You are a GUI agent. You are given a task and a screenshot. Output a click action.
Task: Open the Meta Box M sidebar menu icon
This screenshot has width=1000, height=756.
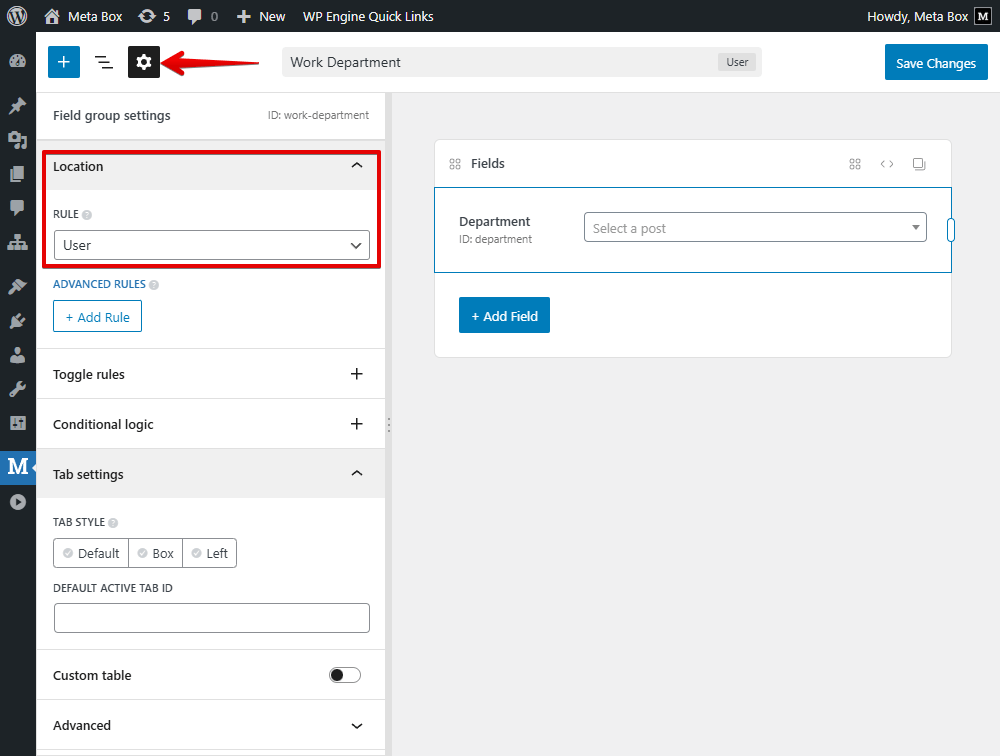coord(17,466)
